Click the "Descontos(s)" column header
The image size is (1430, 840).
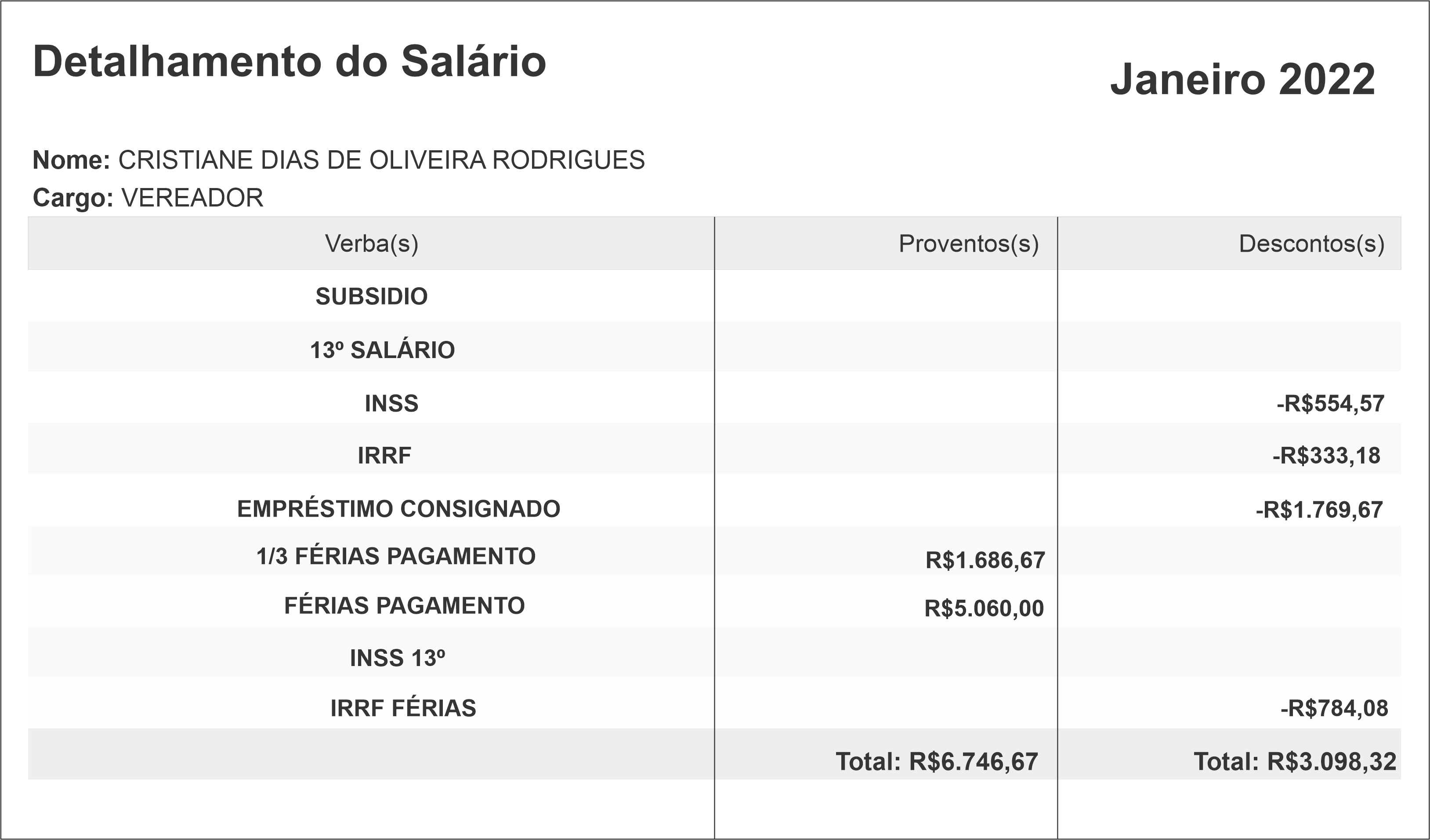coord(1311,243)
